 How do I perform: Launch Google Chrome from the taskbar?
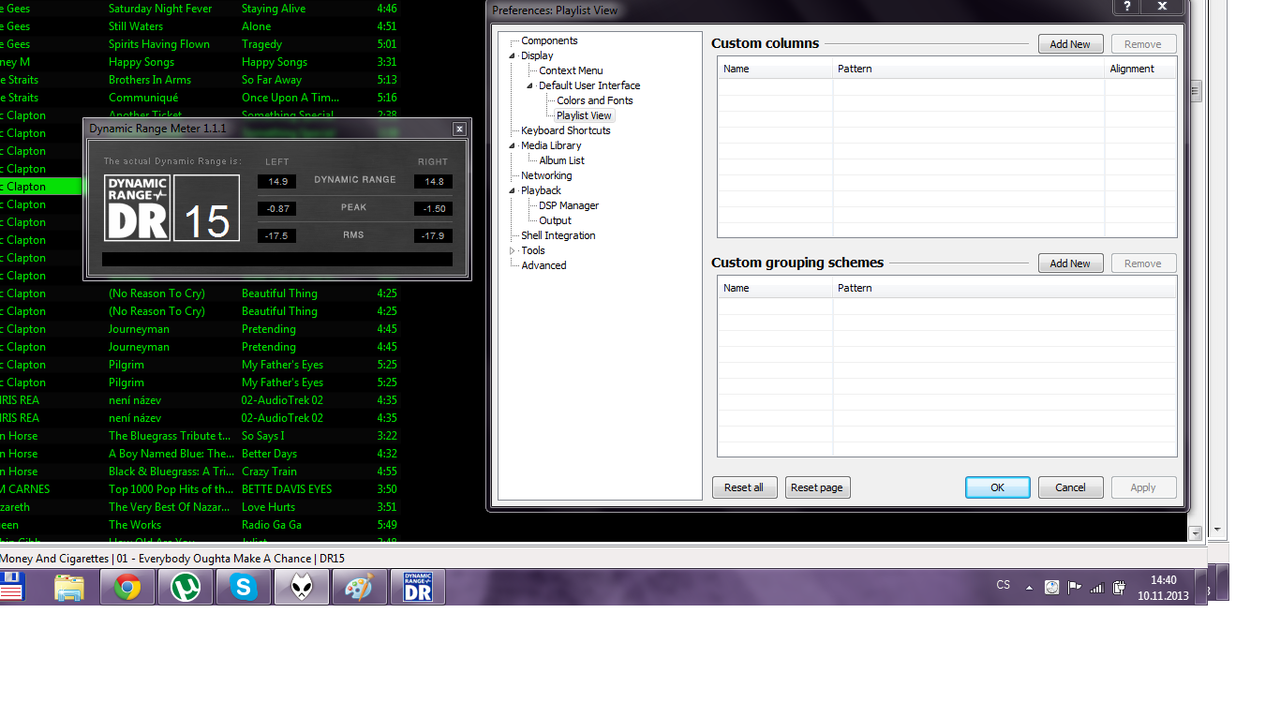point(127,588)
